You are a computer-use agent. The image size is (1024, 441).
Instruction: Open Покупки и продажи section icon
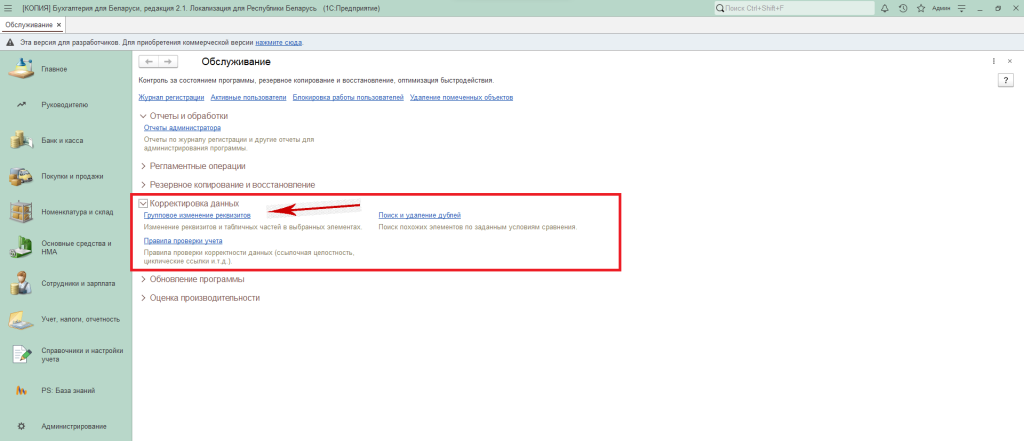coord(21,176)
